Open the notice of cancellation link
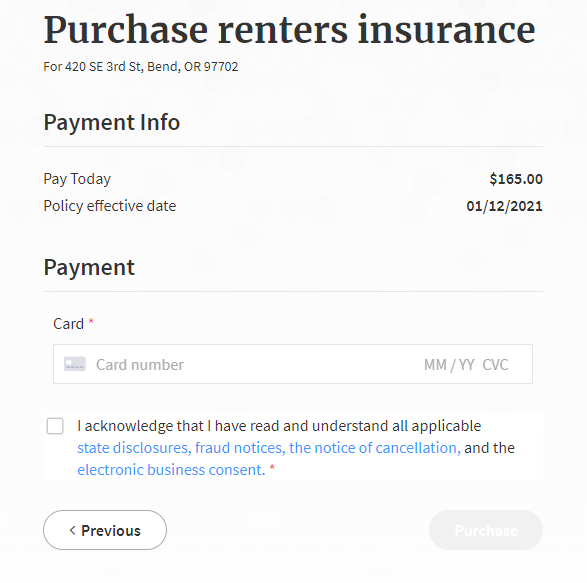The image size is (587, 583). tap(375, 448)
